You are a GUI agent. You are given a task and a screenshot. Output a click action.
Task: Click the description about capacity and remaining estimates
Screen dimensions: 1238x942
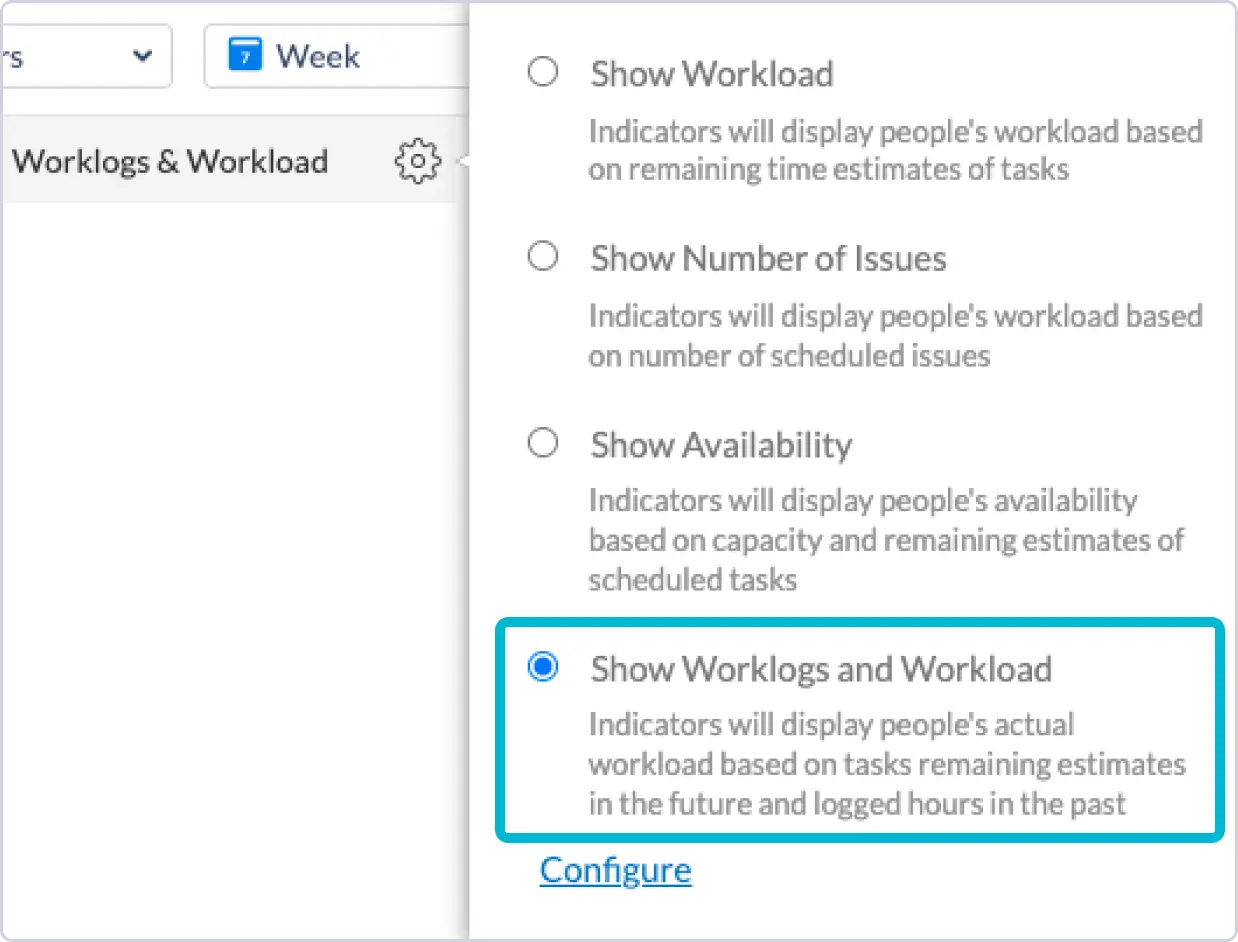[885, 540]
